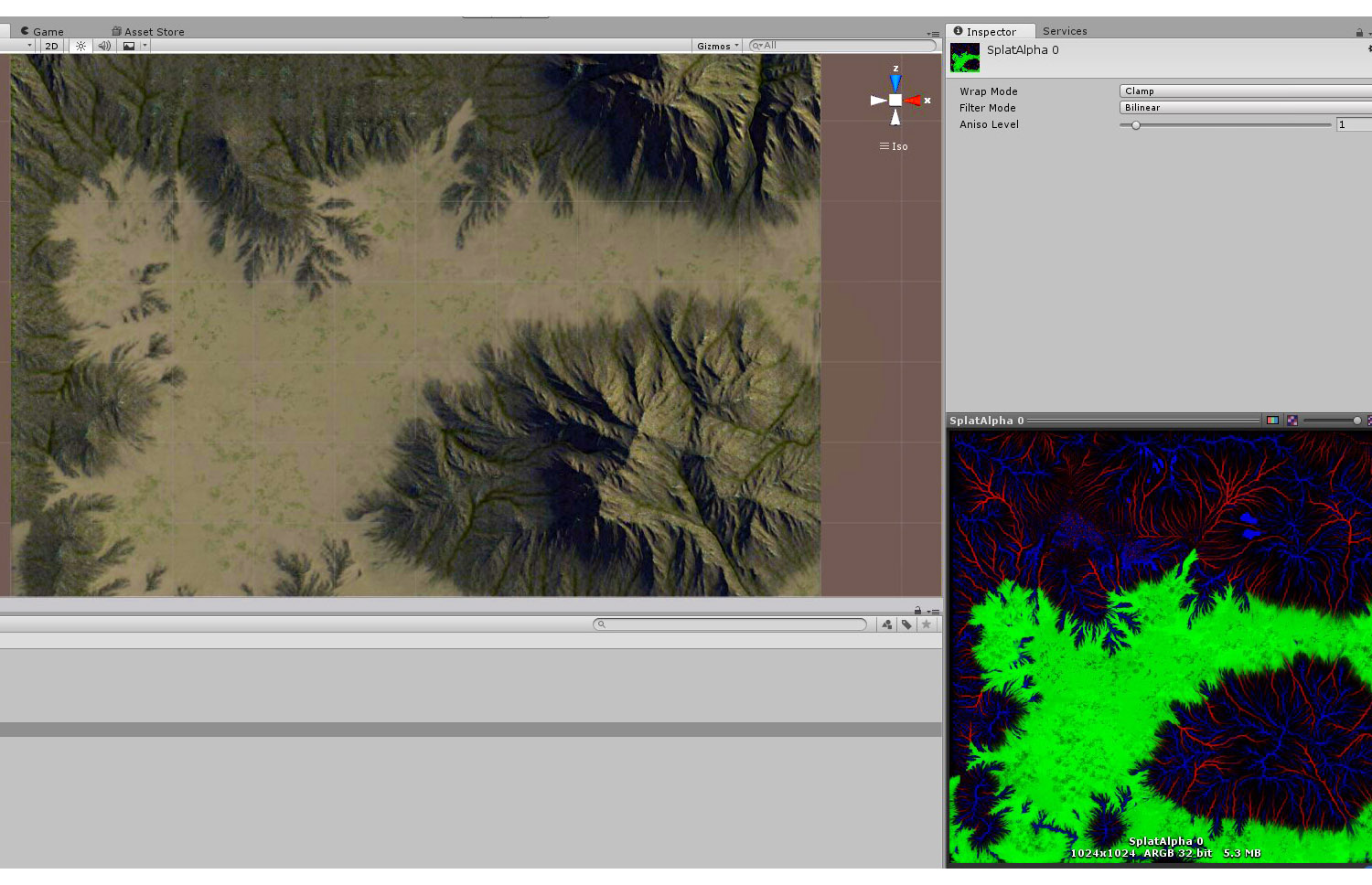The image size is (1372, 885).
Task: Click the Filter Mode label
Action: 988,108
